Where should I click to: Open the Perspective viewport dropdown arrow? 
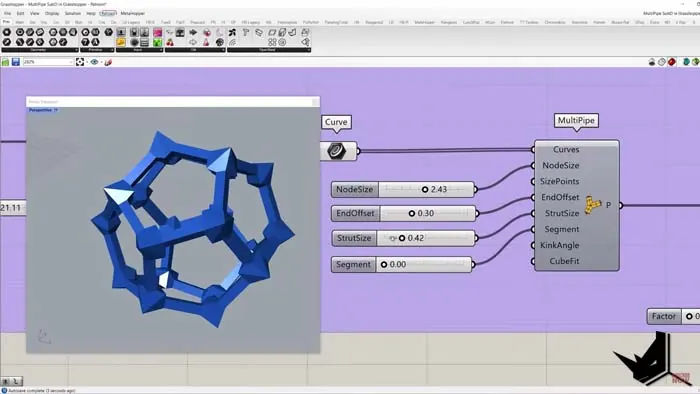click(56, 110)
